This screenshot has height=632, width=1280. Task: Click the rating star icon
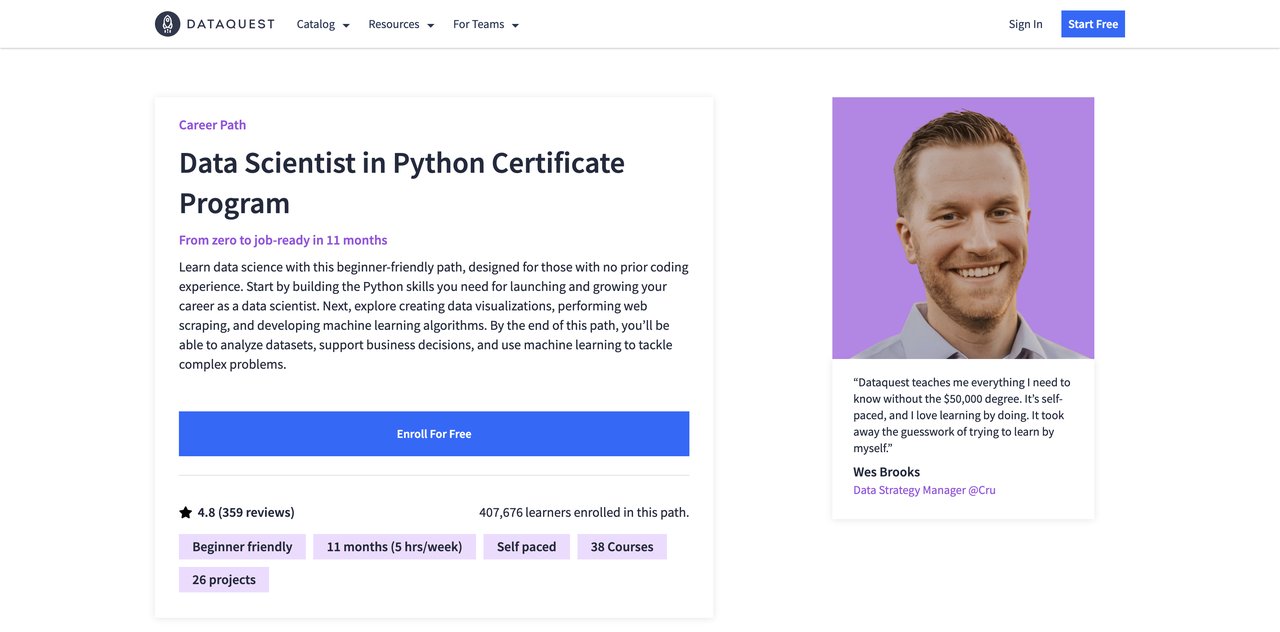(x=185, y=513)
